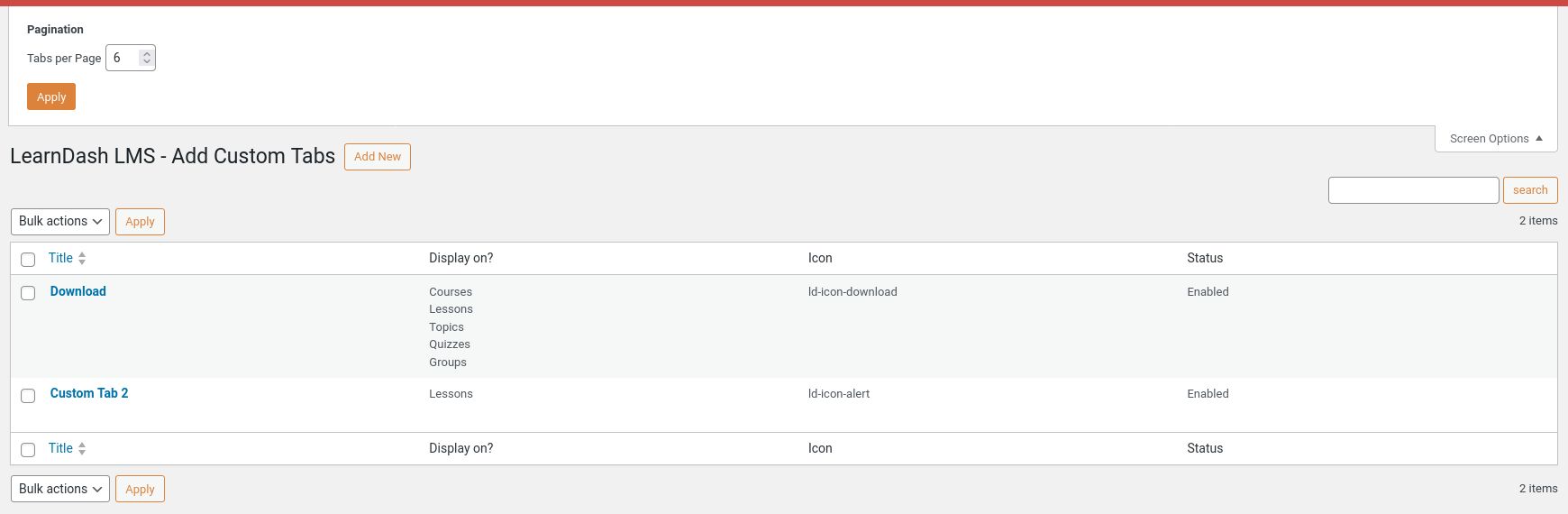1568x514 pixels.
Task: Click Groups in Download's Display on list
Action: coord(448,363)
